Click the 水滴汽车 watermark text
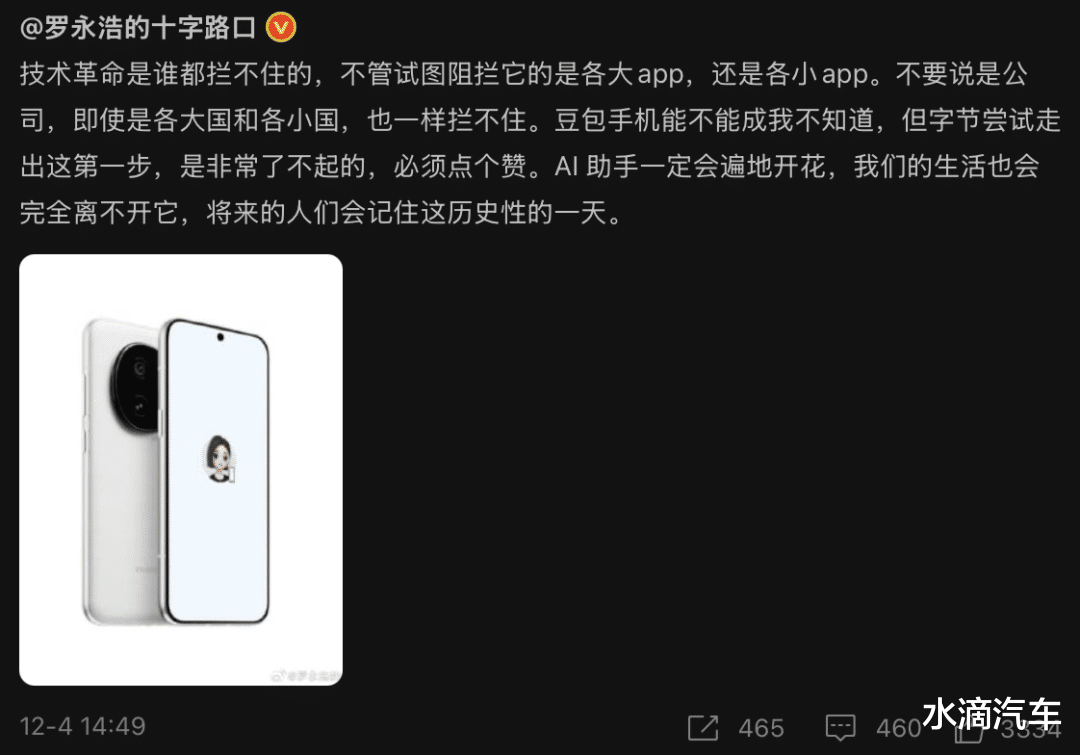This screenshot has height=755, width=1080. tap(992, 713)
